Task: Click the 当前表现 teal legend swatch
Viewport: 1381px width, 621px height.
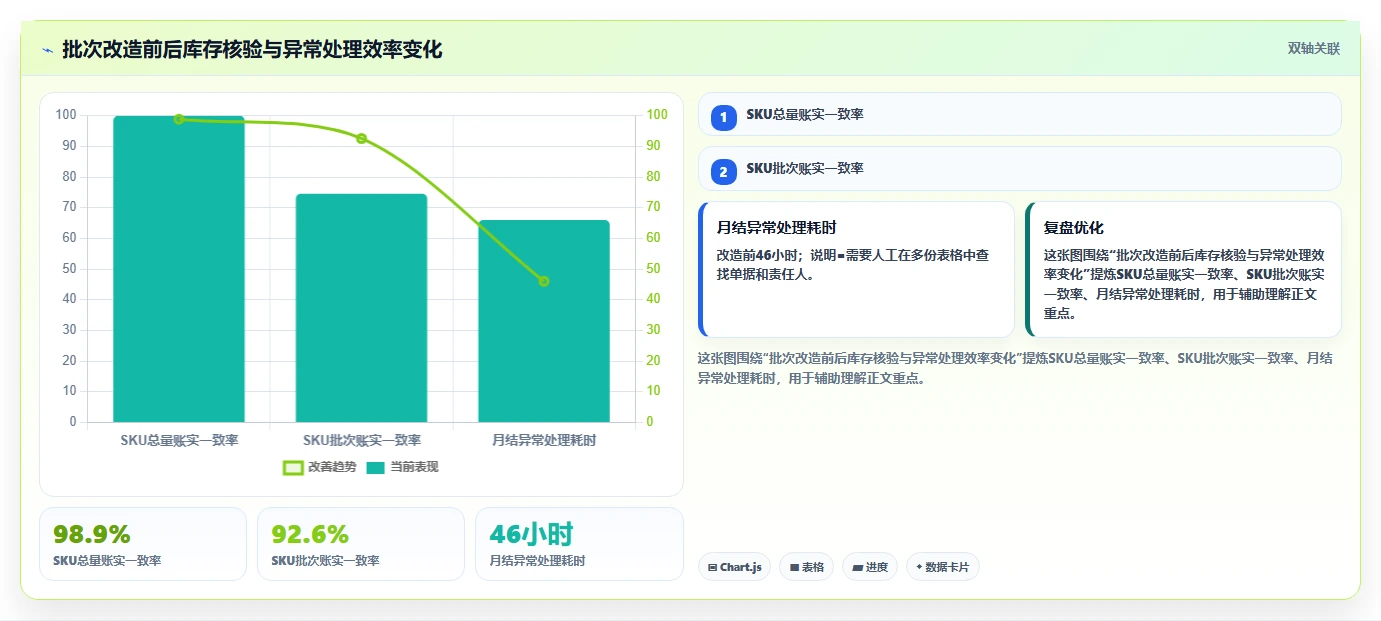Action: (x=376, y=467)
